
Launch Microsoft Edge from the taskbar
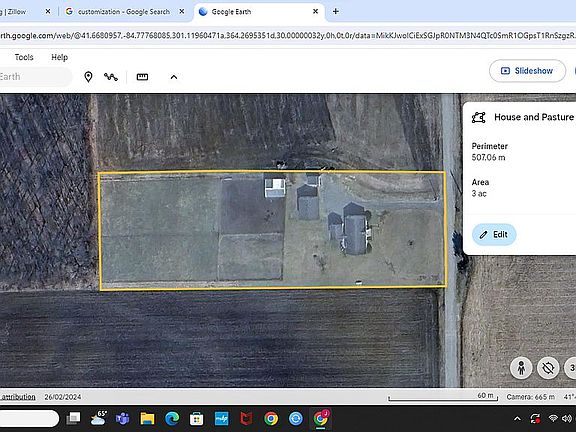(x=172, y=418)
